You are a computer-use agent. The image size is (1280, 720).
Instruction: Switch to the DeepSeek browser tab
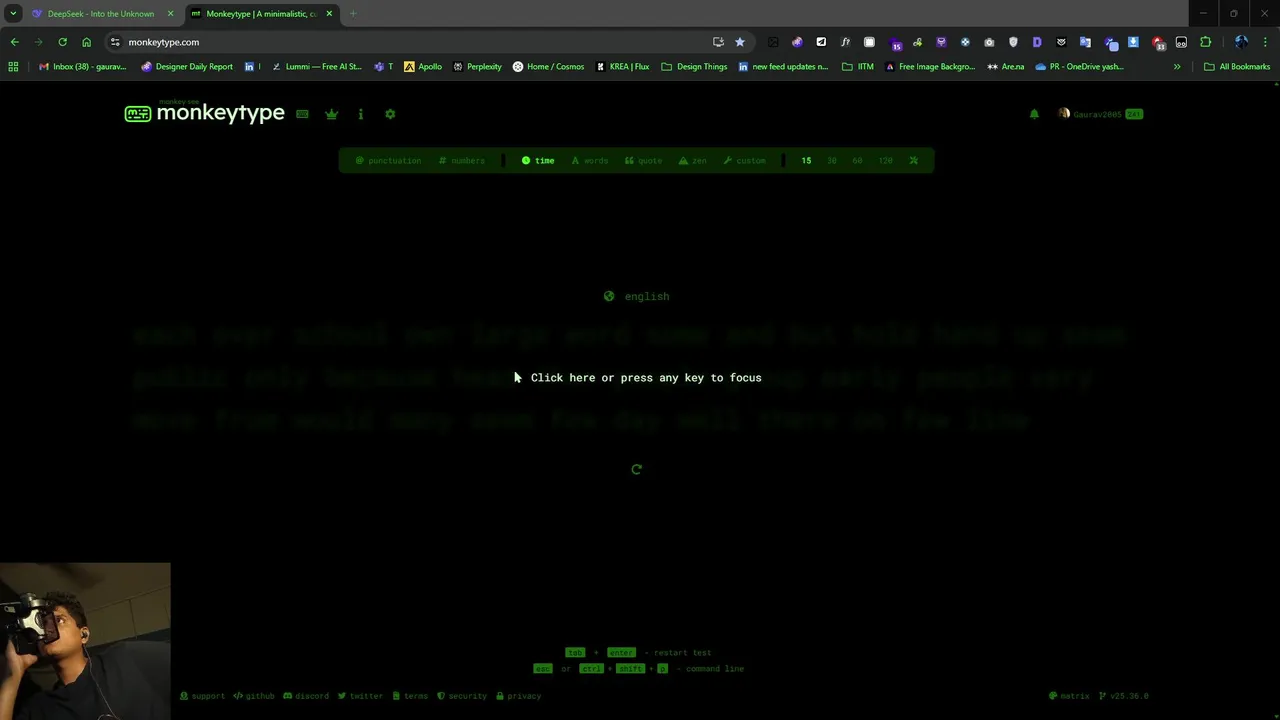click(x=100, y=14)
